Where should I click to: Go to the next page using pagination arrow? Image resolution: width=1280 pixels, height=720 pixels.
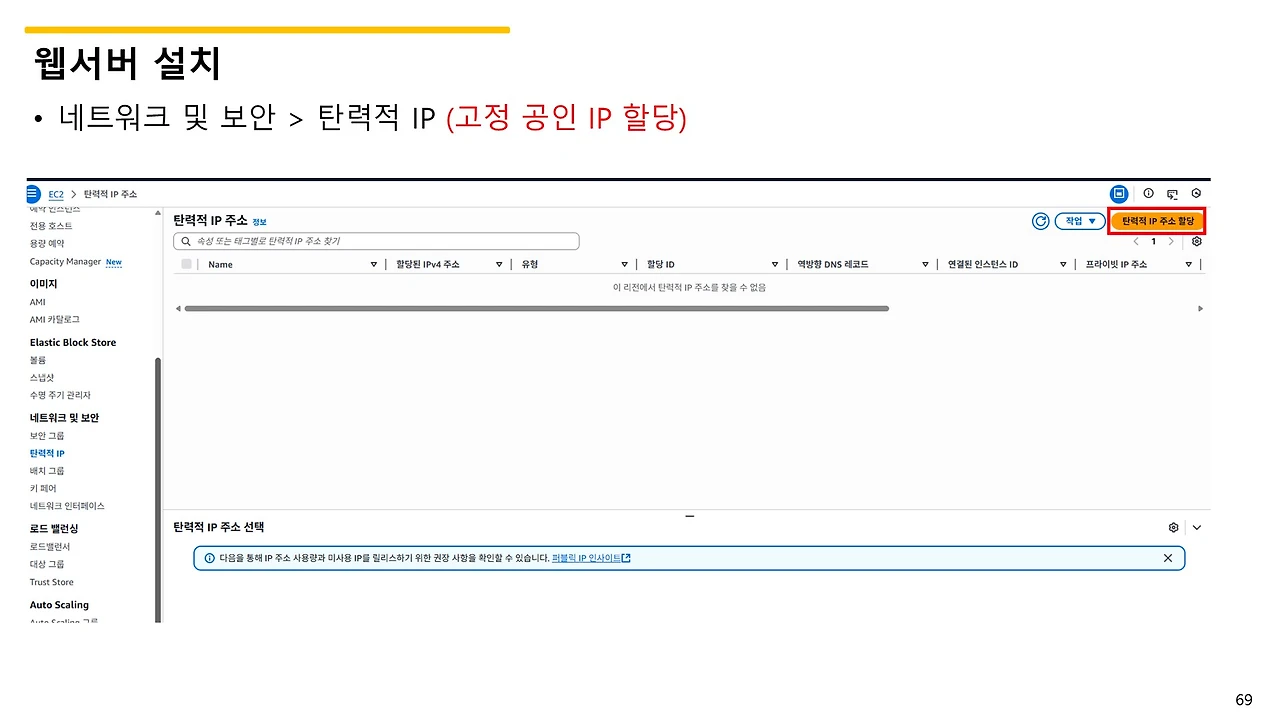(x=1173, y=241)
